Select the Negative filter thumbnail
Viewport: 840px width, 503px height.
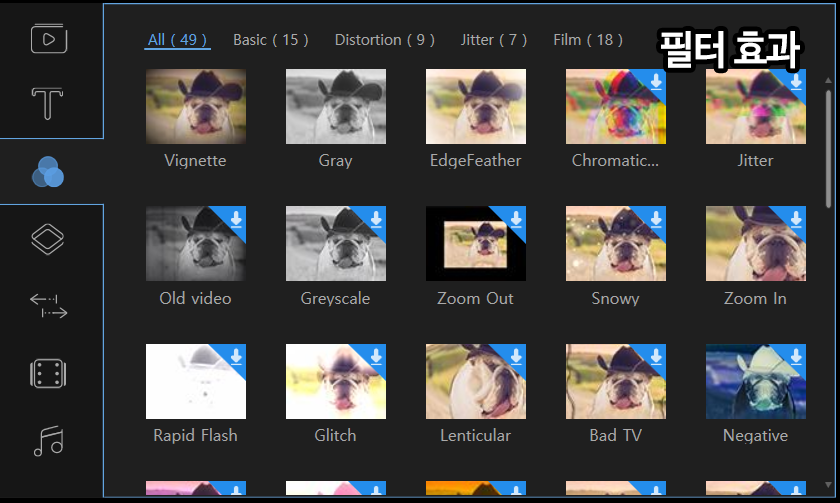[x=755, y=381]
